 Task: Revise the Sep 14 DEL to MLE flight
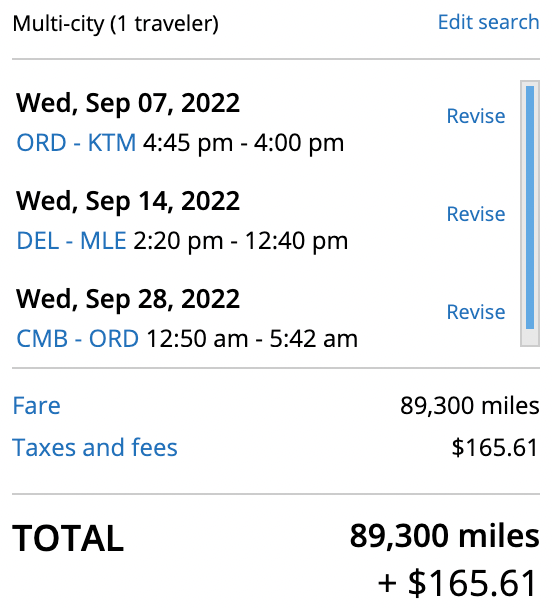(x=476, y=214)
